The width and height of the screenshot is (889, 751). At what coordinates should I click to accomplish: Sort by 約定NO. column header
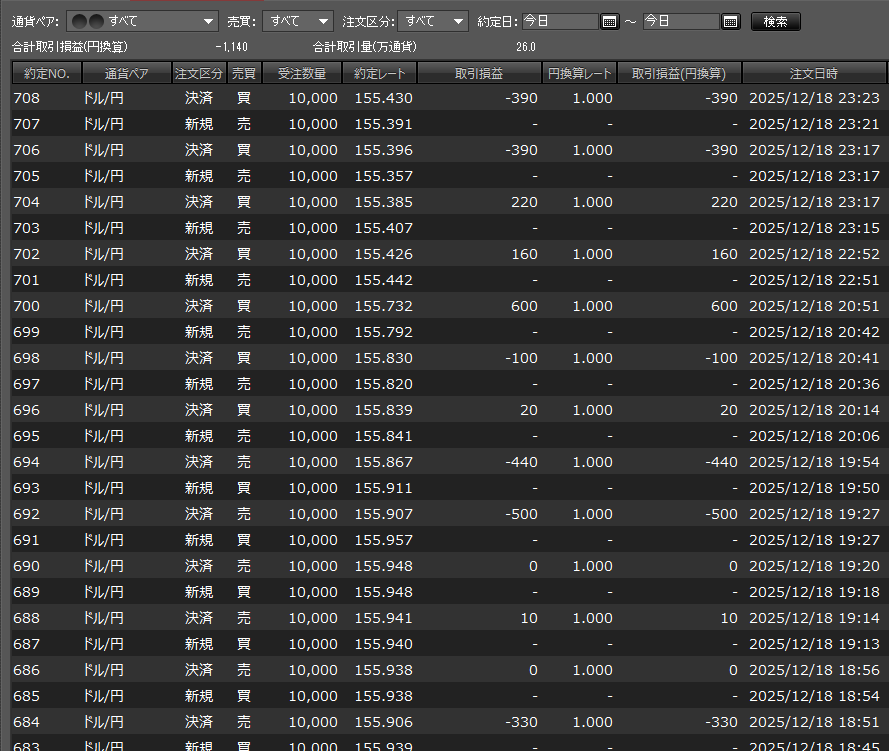pos(46,73)
